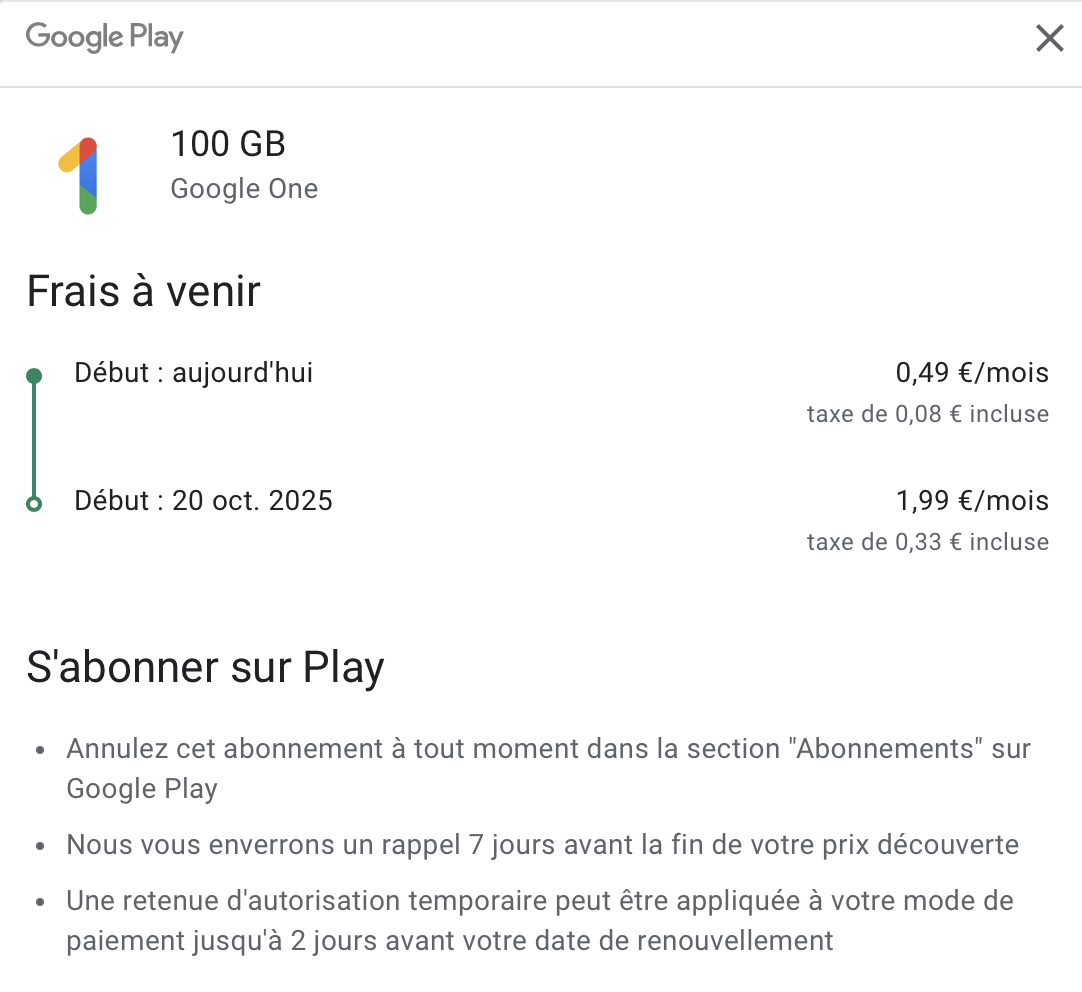Viewport: 1082px width, 992px height.
Task: Click the hollow green timeline dot
Action: 34,503
